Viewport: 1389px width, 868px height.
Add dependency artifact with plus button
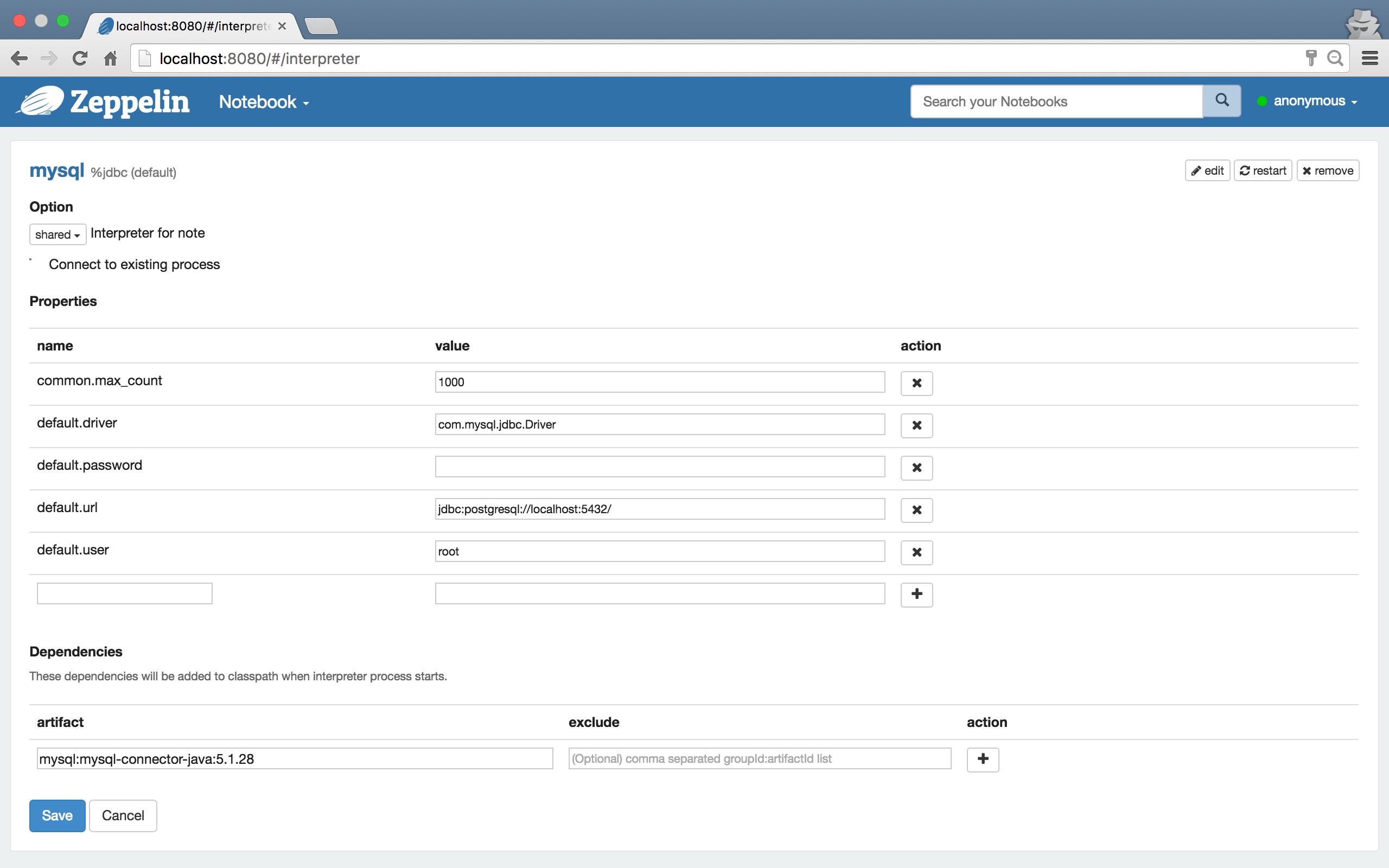[982, 759]
